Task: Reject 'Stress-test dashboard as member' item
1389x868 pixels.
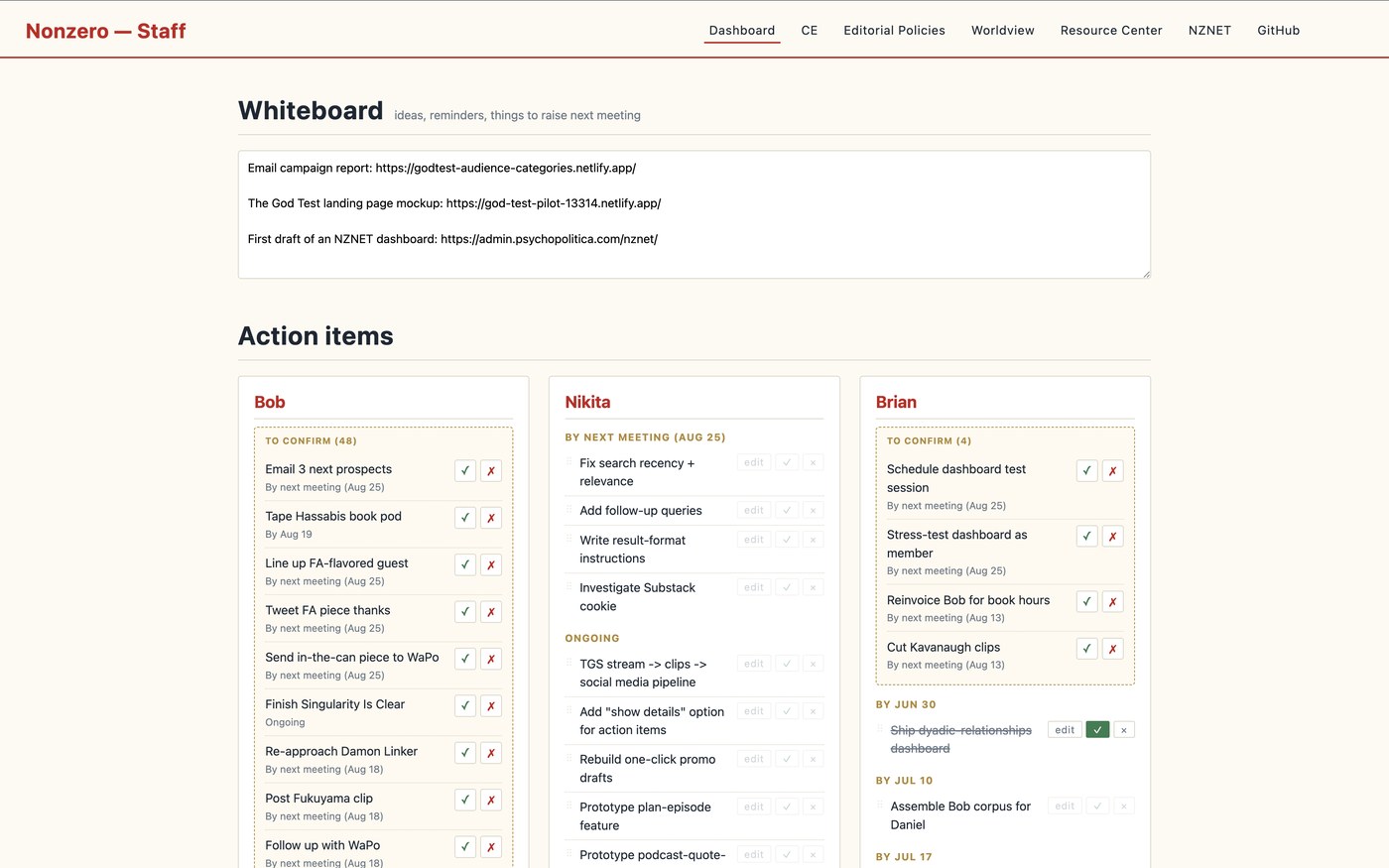Action: (1113, 537)
